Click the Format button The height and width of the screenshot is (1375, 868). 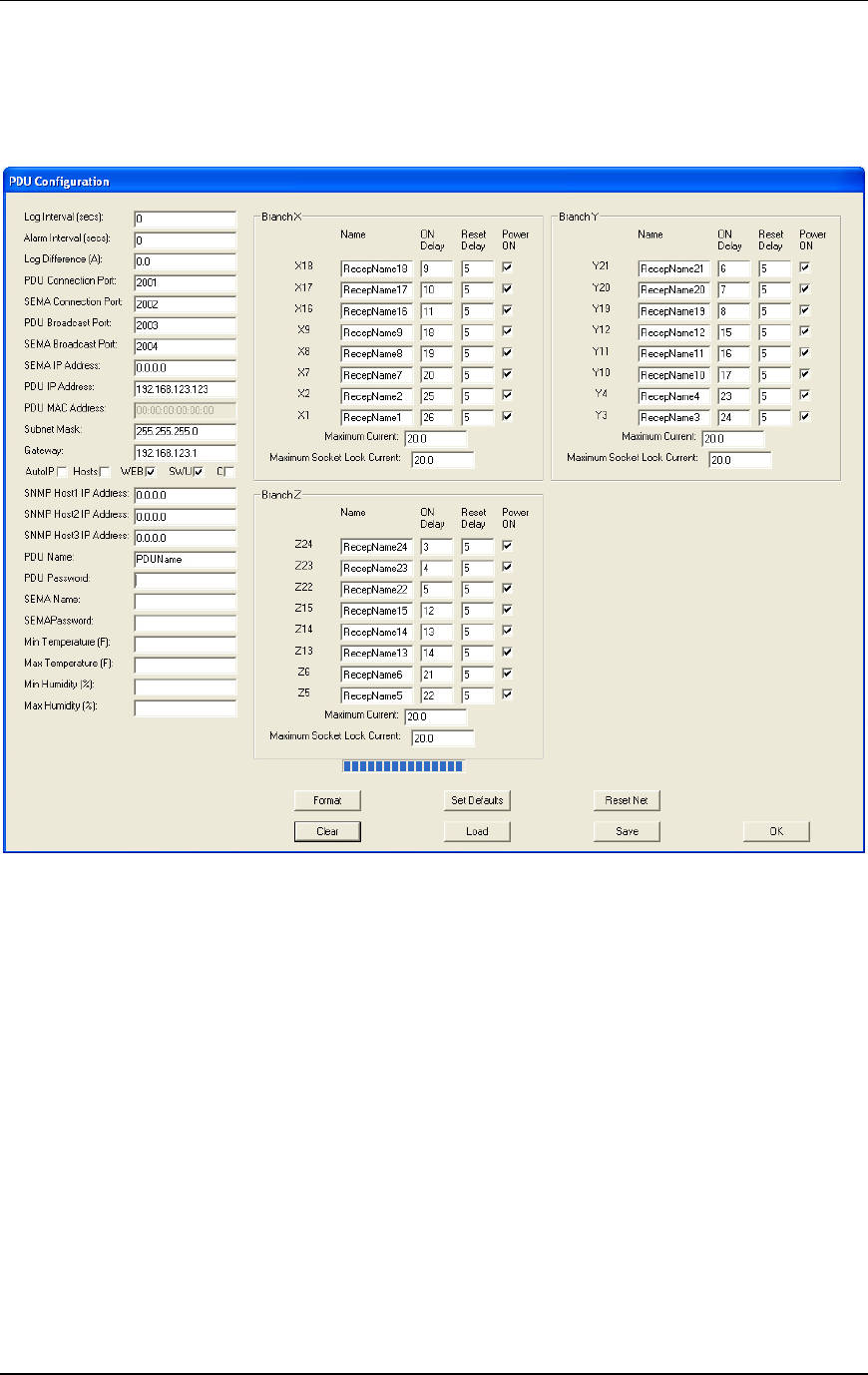326,800
